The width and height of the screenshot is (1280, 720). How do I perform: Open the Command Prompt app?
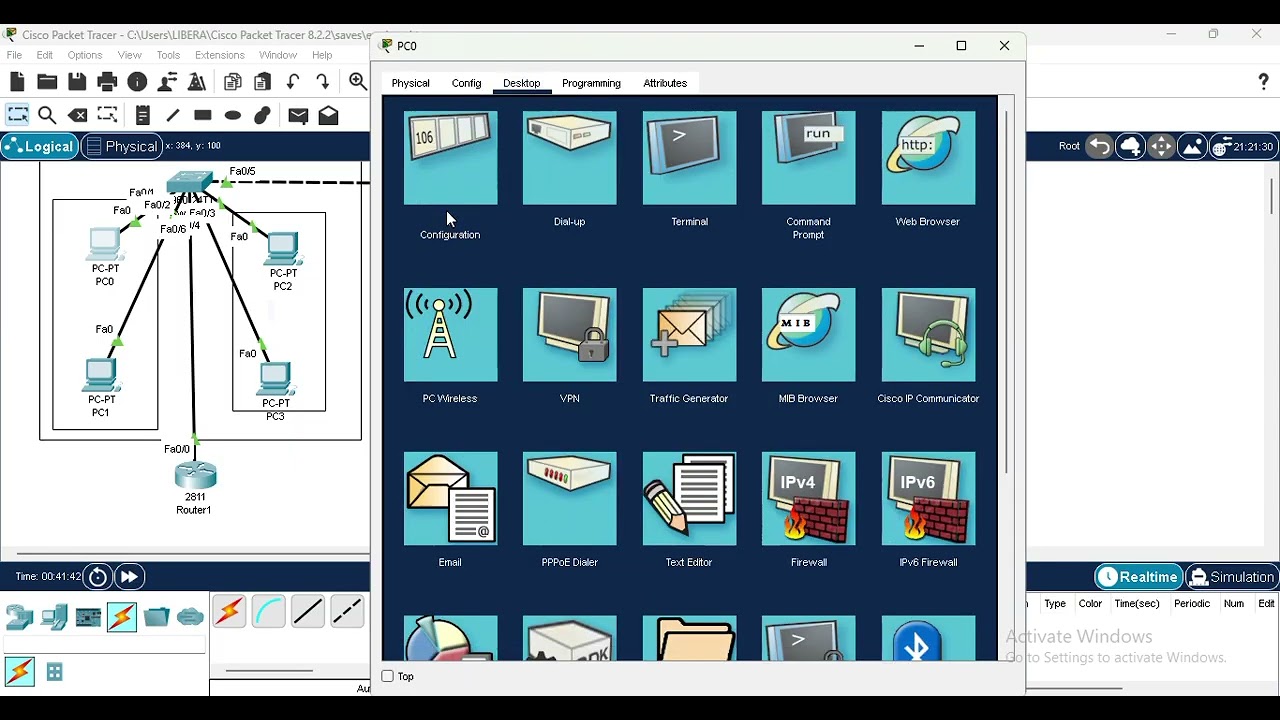pos(809,158)
